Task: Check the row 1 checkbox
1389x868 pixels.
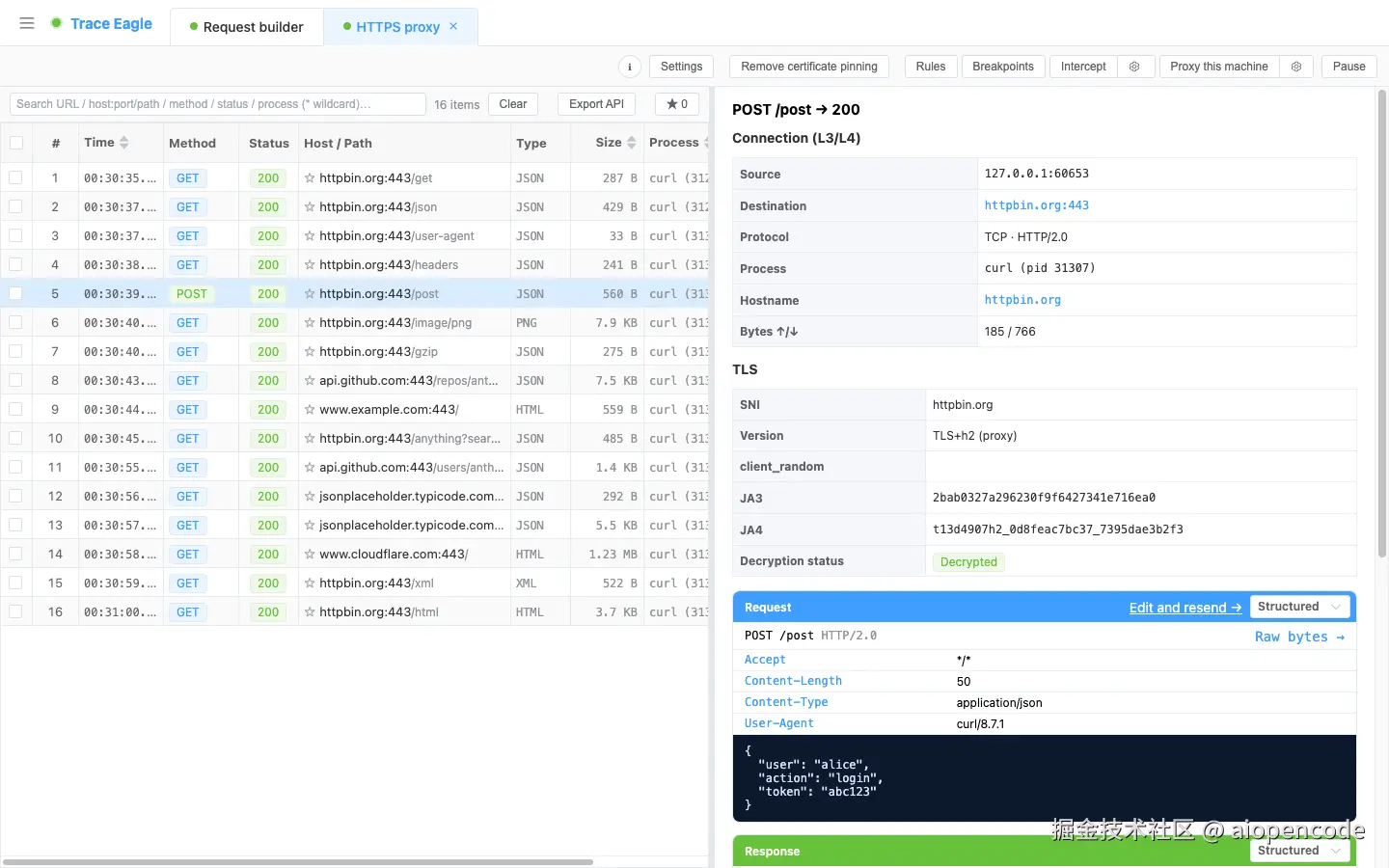Action: tap(15, 177)
